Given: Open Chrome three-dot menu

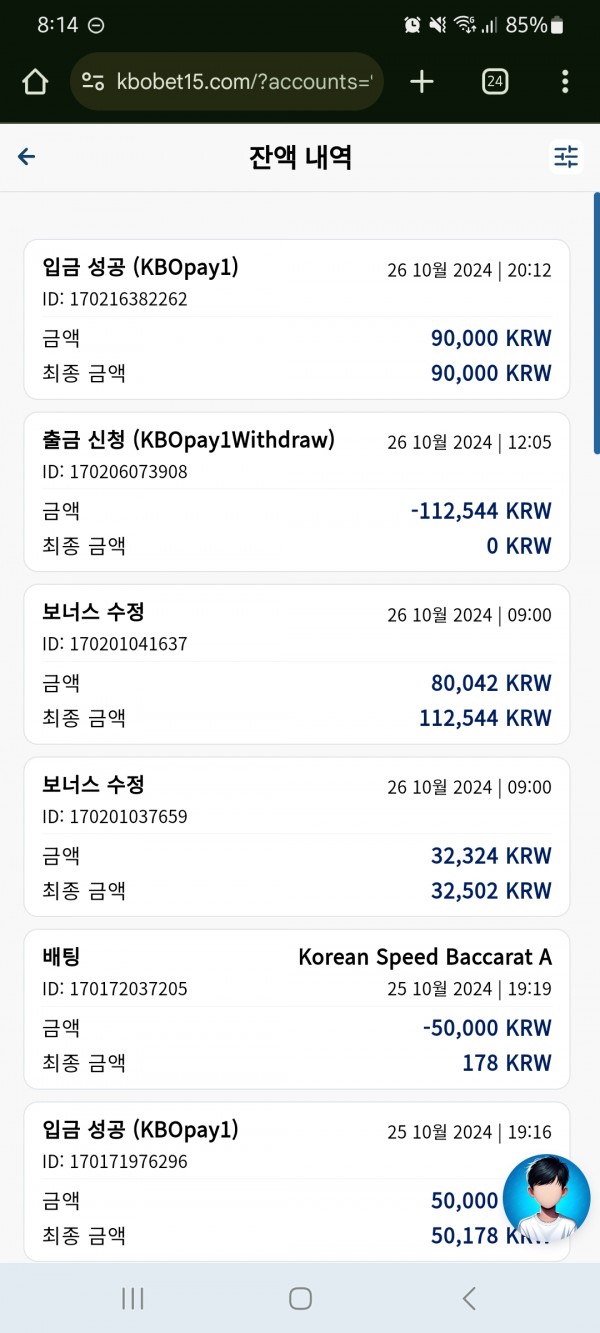Looking at the screenshot, I should (565, 82).
